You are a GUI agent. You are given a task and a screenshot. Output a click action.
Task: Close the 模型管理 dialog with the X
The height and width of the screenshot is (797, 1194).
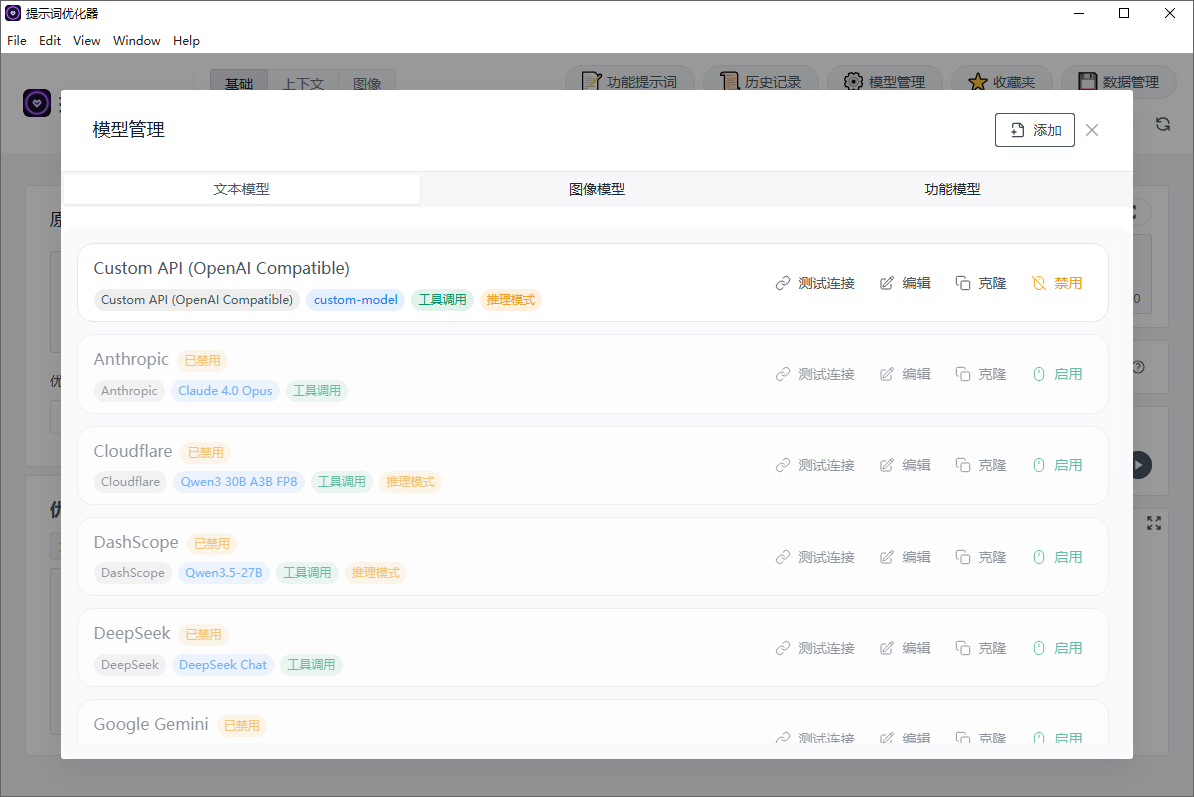click(x=1091, y=129)
